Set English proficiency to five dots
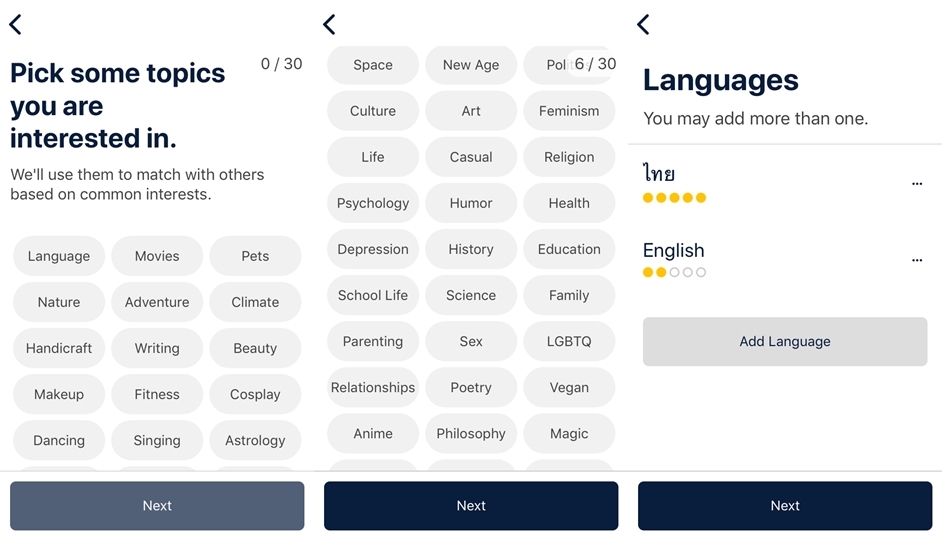This screenshot has width=942, height=540. [x=701, y=272]
